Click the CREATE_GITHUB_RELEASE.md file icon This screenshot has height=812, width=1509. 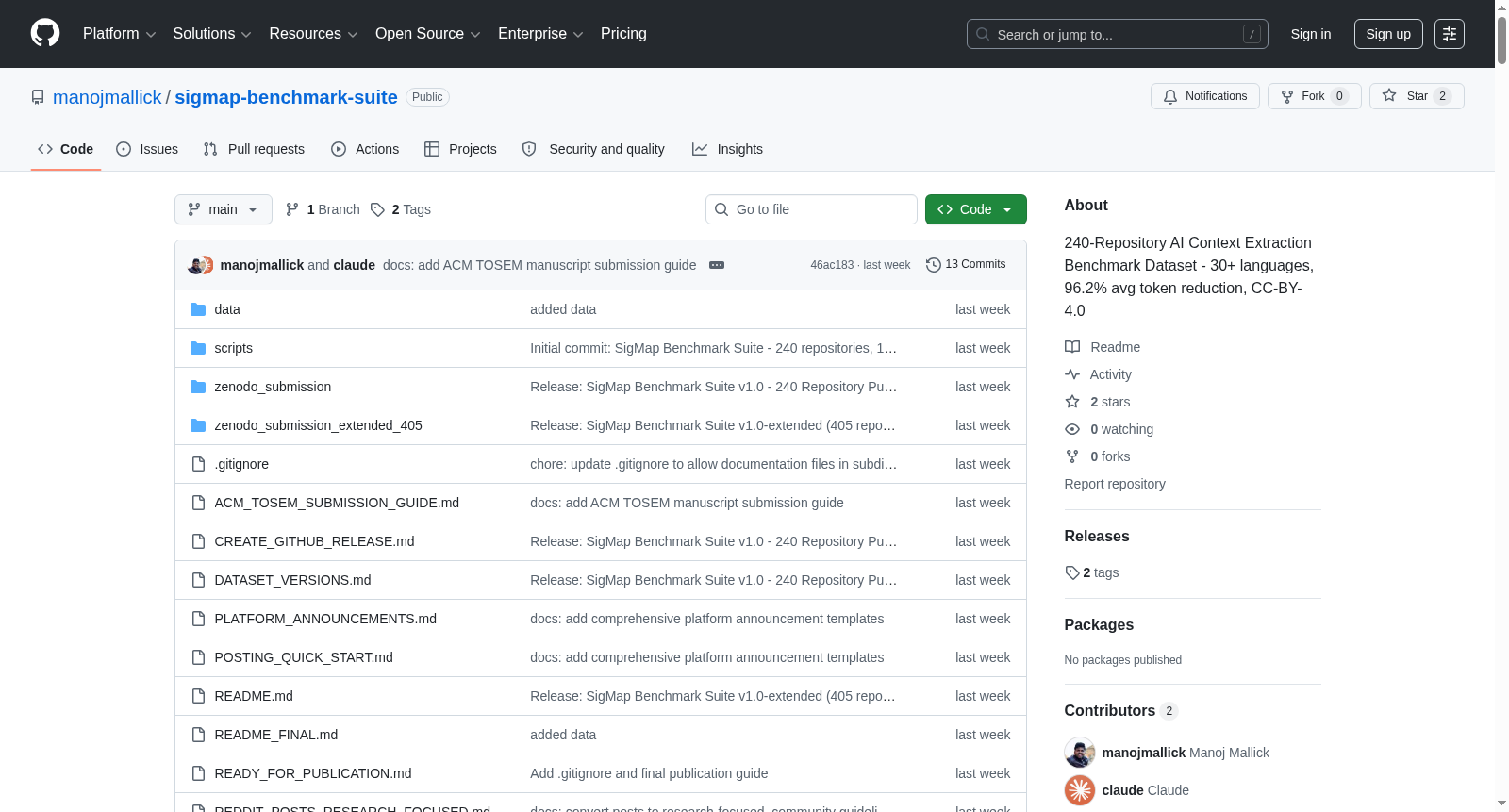pyautogui.click(x=198, y=541)
